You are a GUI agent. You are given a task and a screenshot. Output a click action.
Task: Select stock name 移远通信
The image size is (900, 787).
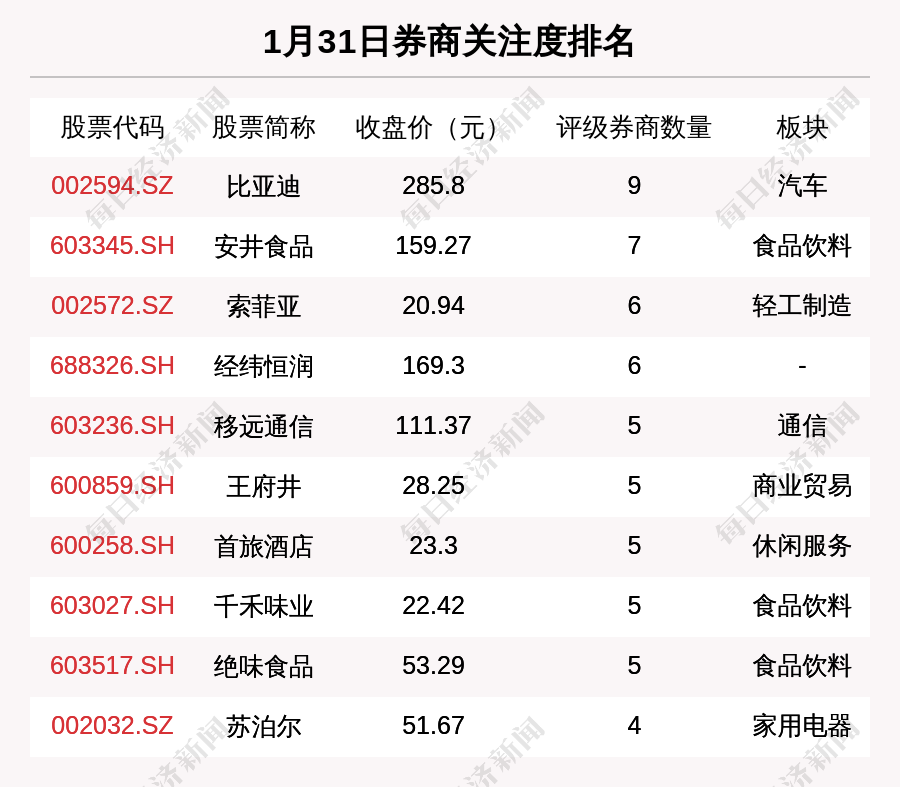coord(263,427)
